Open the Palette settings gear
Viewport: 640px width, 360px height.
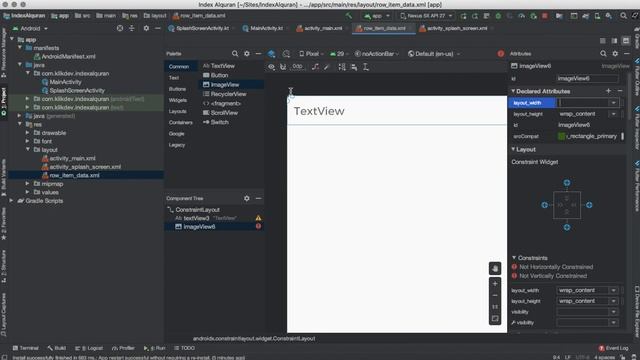pos(247,53)
